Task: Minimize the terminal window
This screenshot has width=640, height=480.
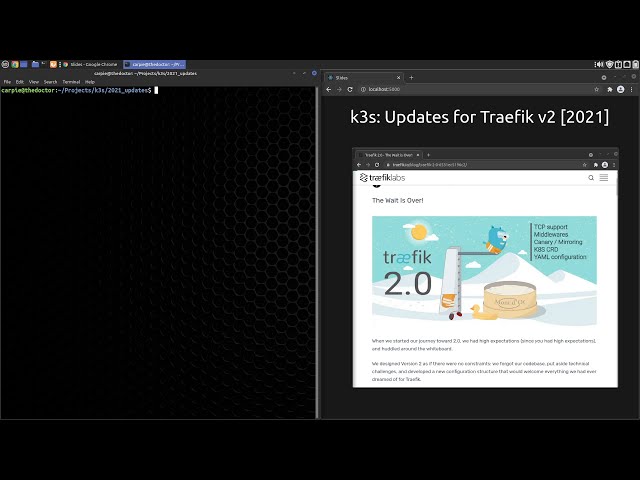Action: click(x=294, y=73)
